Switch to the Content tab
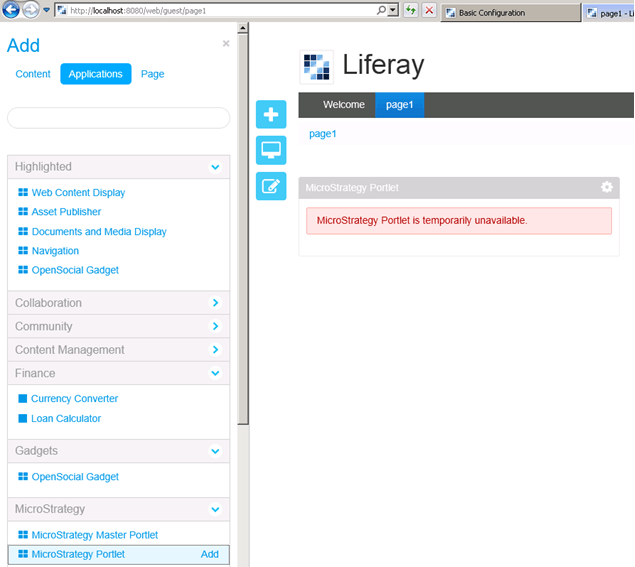The height and width of the screenshot is (567, 635). 33,74
